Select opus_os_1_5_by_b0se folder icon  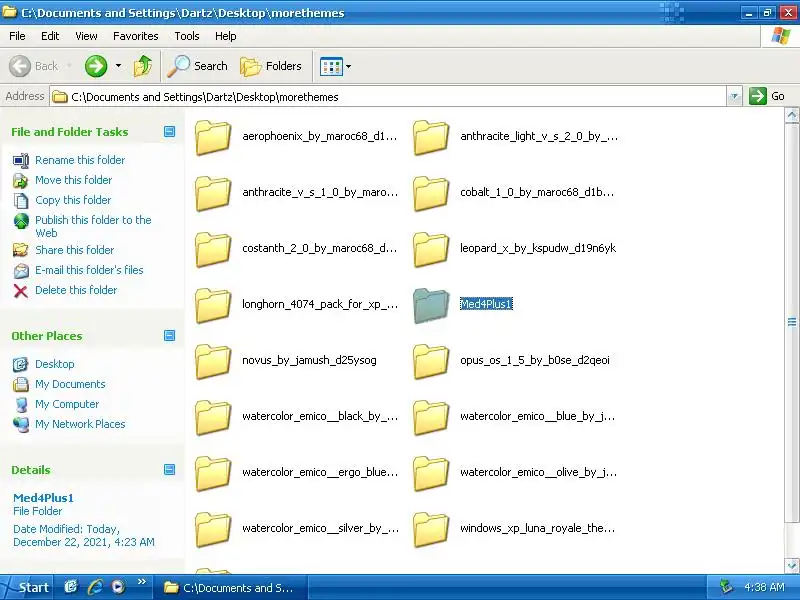pyautogui.click(x=431, y=361)
